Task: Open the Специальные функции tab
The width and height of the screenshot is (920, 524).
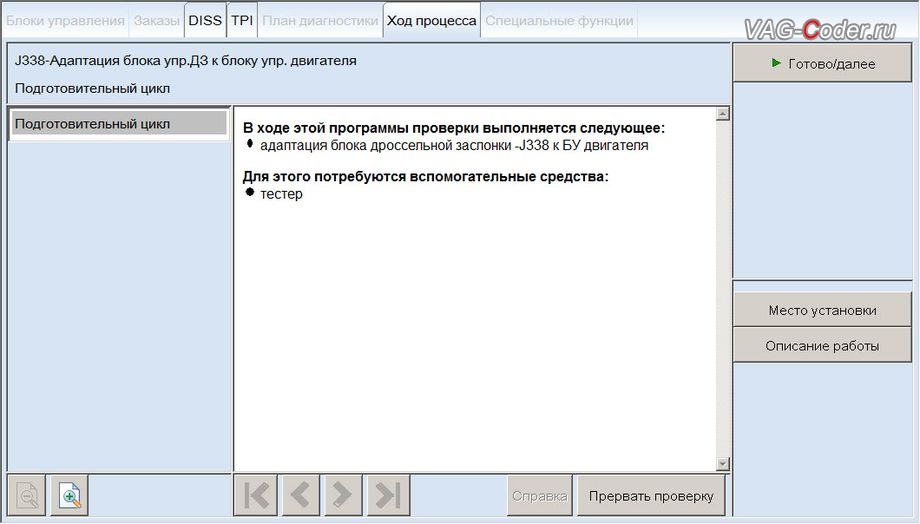Action: click(x=559, y=21)
